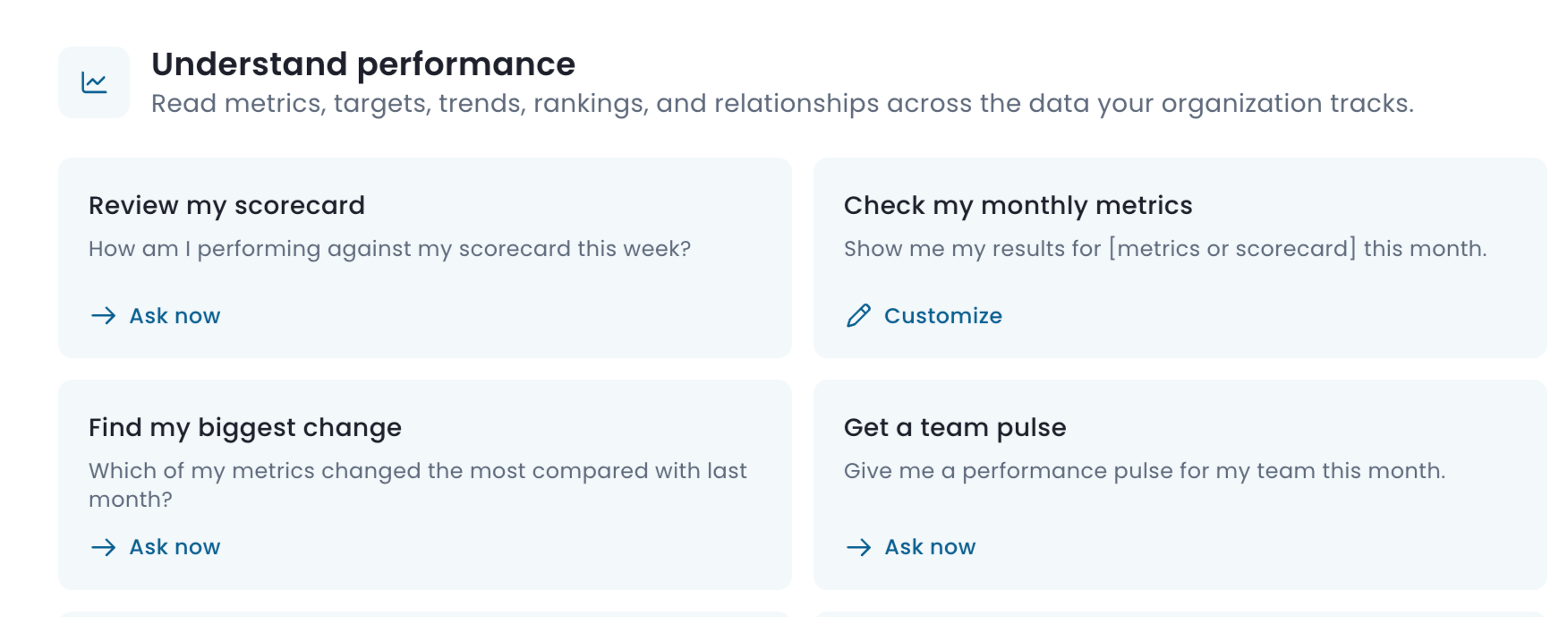
Task: Click the line chart icon beside Understand performance
Action: pos(94,82)
